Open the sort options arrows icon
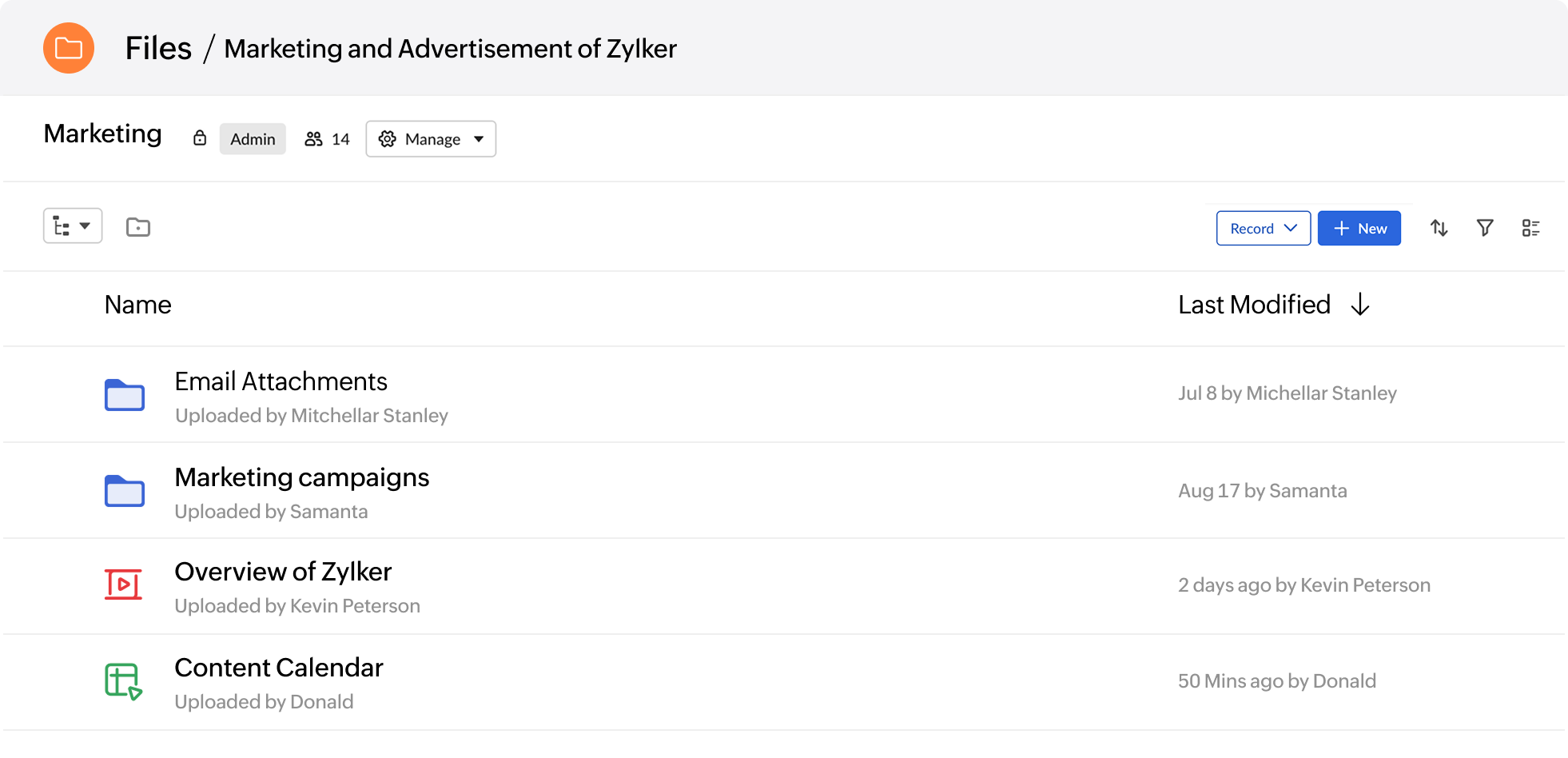This screenshot has width=1568, height=758. 1439,229
